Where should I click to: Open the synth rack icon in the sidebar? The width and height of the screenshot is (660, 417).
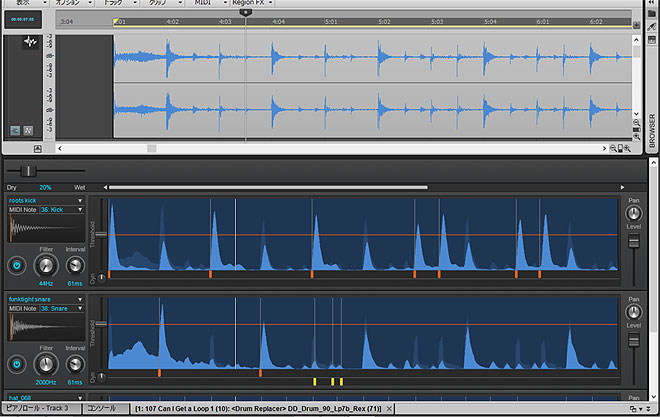(652, 40)
